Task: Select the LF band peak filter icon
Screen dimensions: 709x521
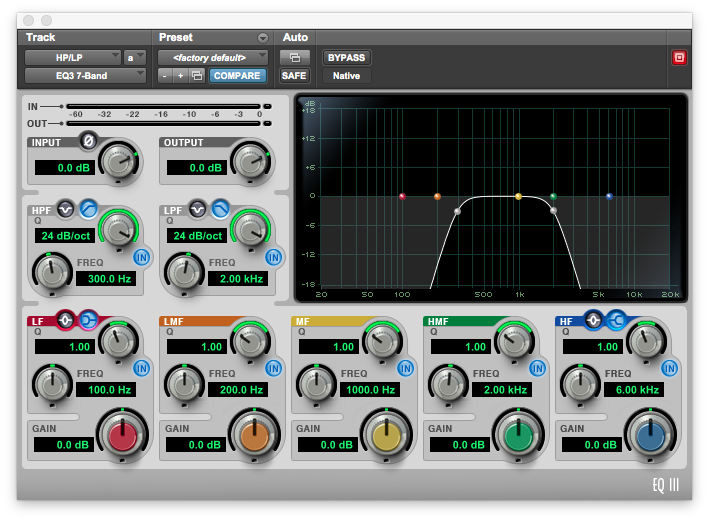Action: tap(66, 321)
